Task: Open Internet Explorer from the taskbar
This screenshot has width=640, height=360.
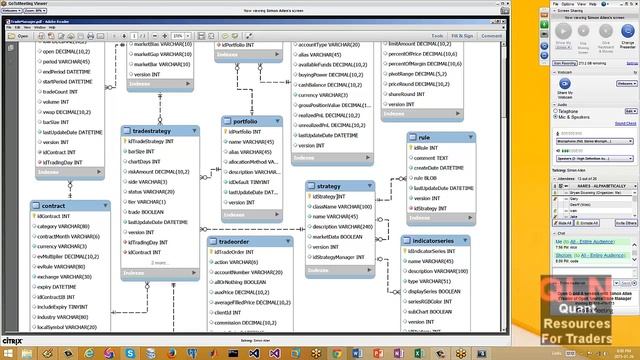Action: (89, 353)
